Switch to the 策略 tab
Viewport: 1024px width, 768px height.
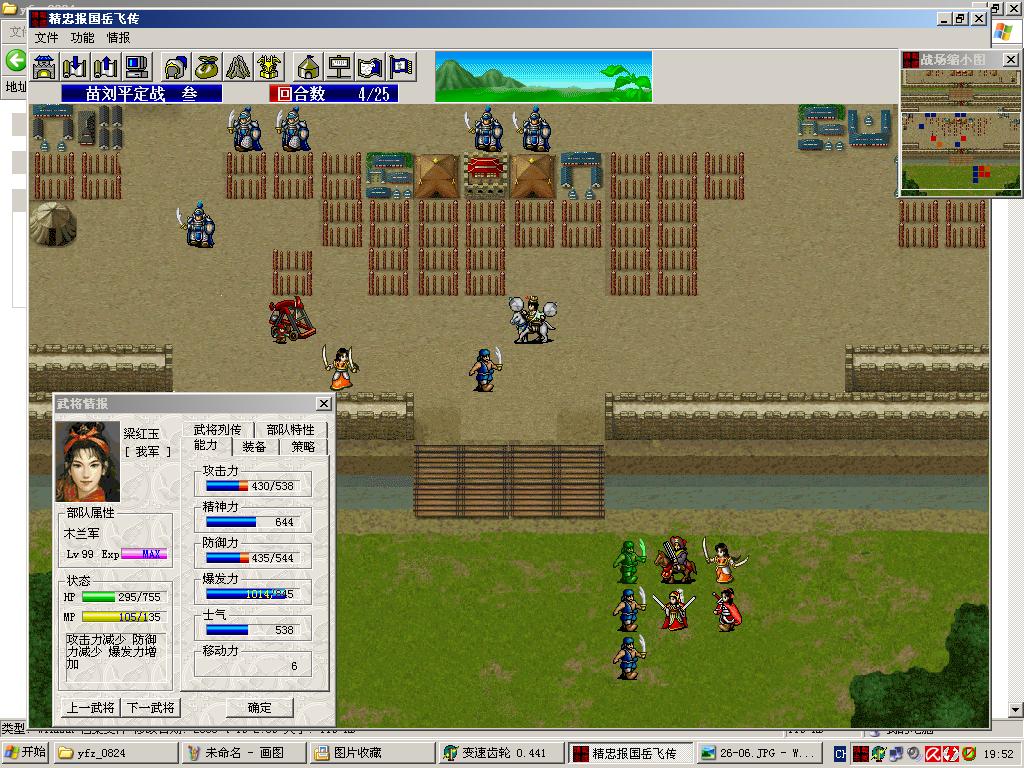(x=303, y=446)
